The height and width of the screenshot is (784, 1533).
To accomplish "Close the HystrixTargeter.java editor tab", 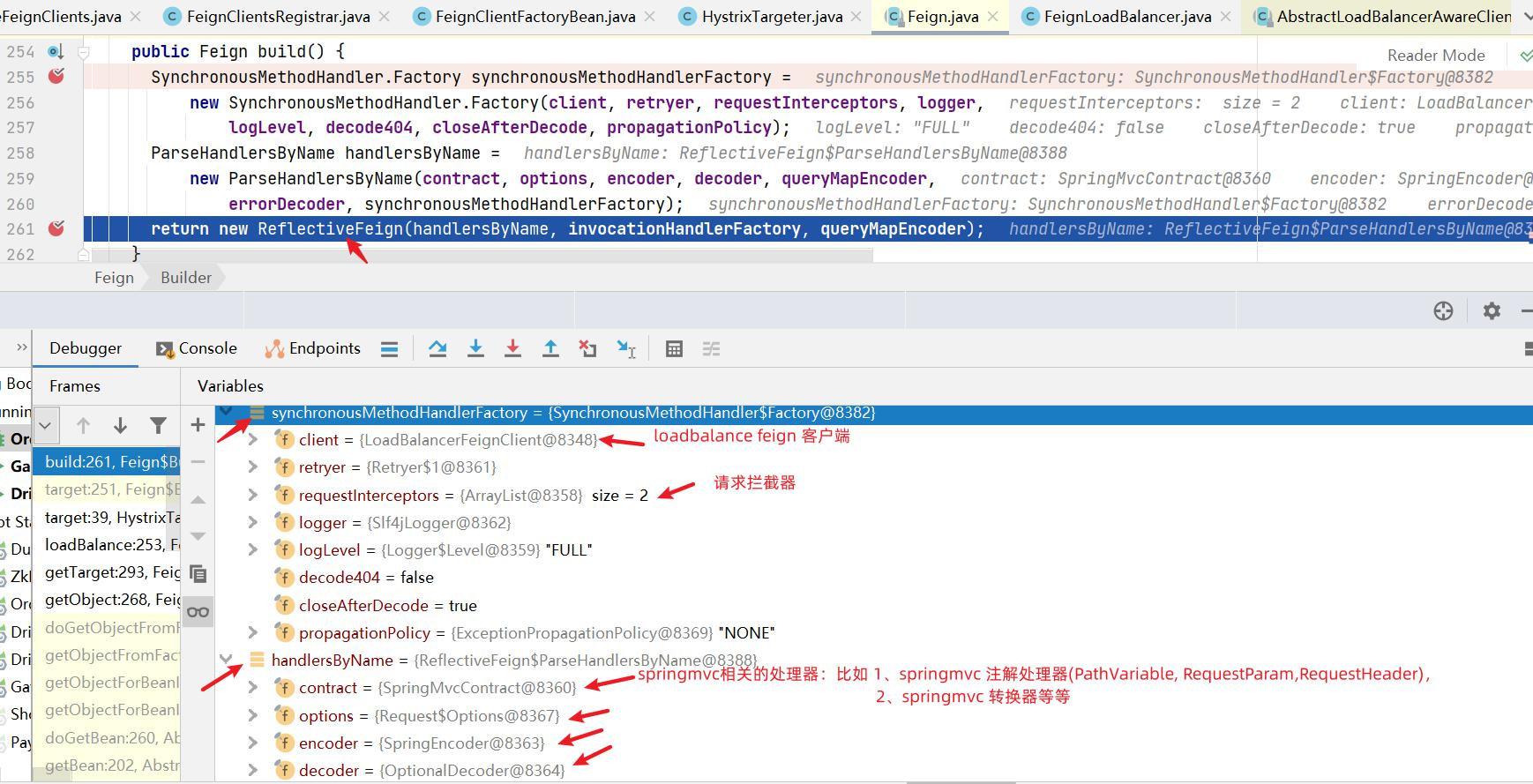I will [x=856, y=17].
